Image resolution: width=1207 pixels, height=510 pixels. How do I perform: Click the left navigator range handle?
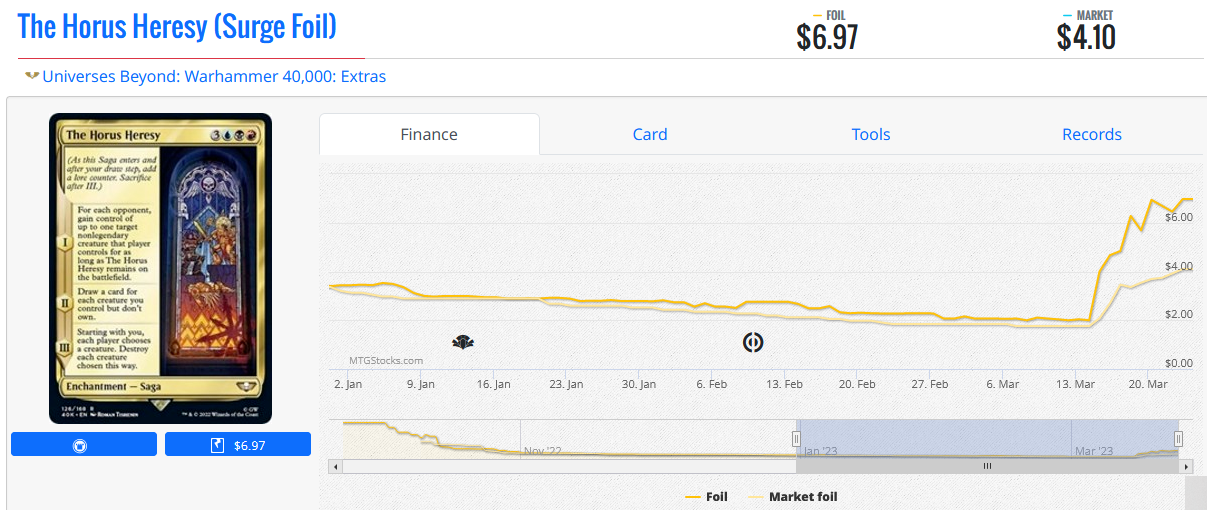click(x=797, y=439)
